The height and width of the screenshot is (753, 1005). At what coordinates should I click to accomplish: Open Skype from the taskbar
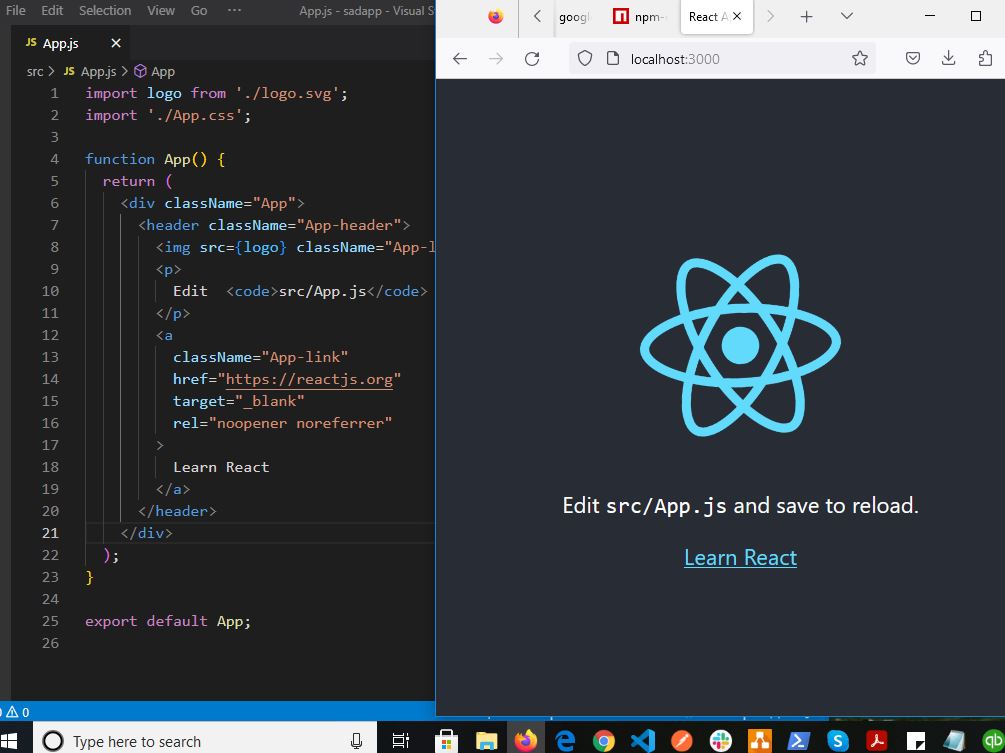838,740
